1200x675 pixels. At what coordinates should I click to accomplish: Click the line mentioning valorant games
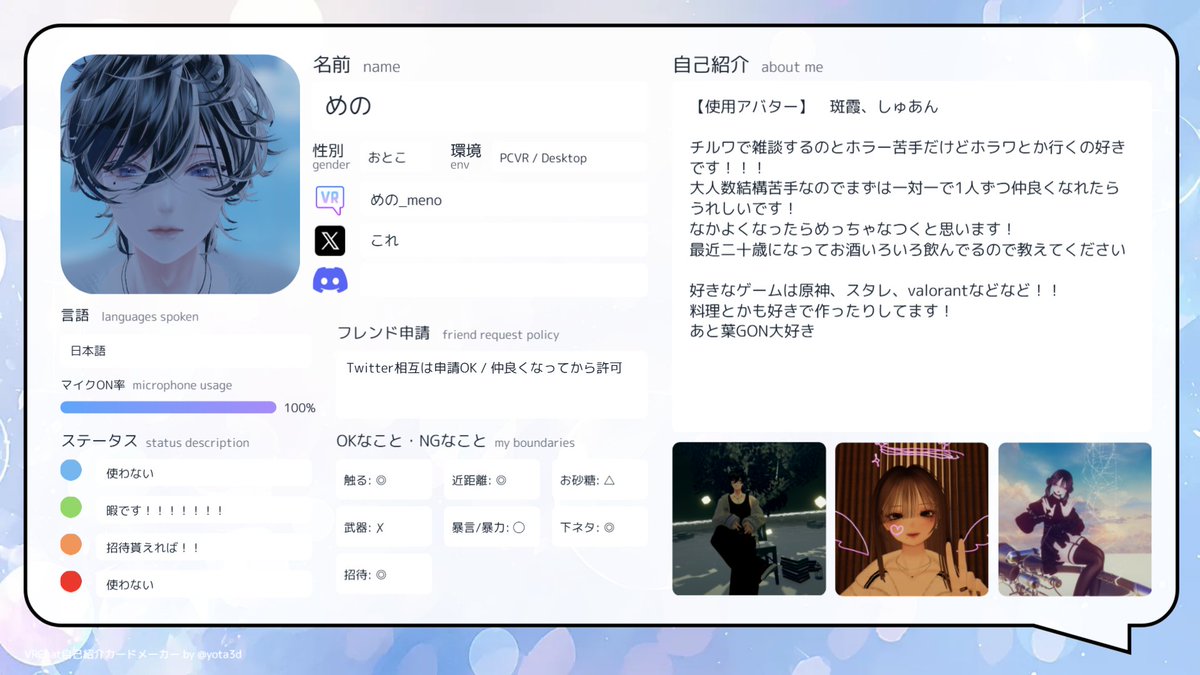[x=874, y=290]
